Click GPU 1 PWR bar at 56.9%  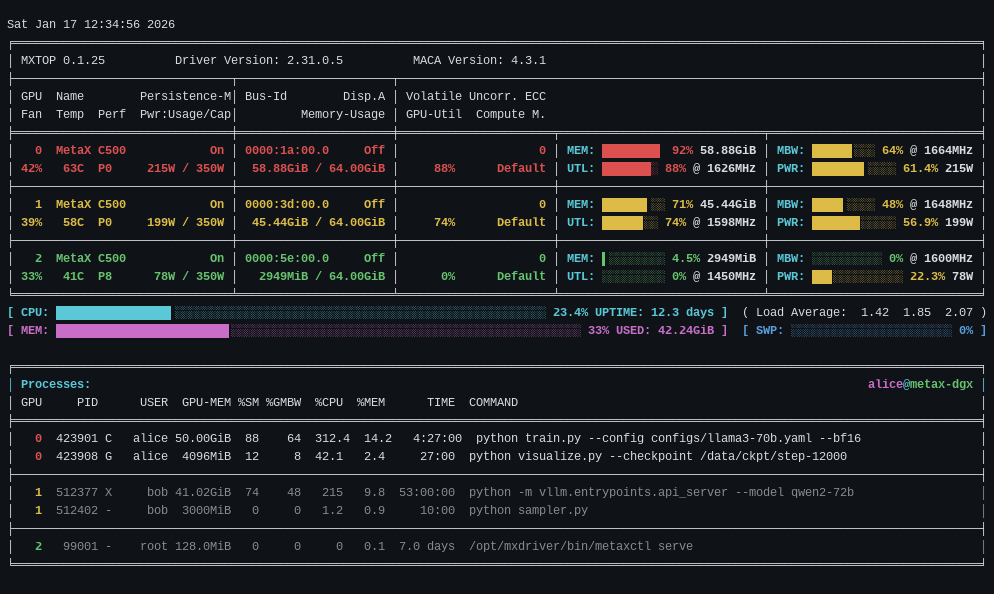(854, 222)
